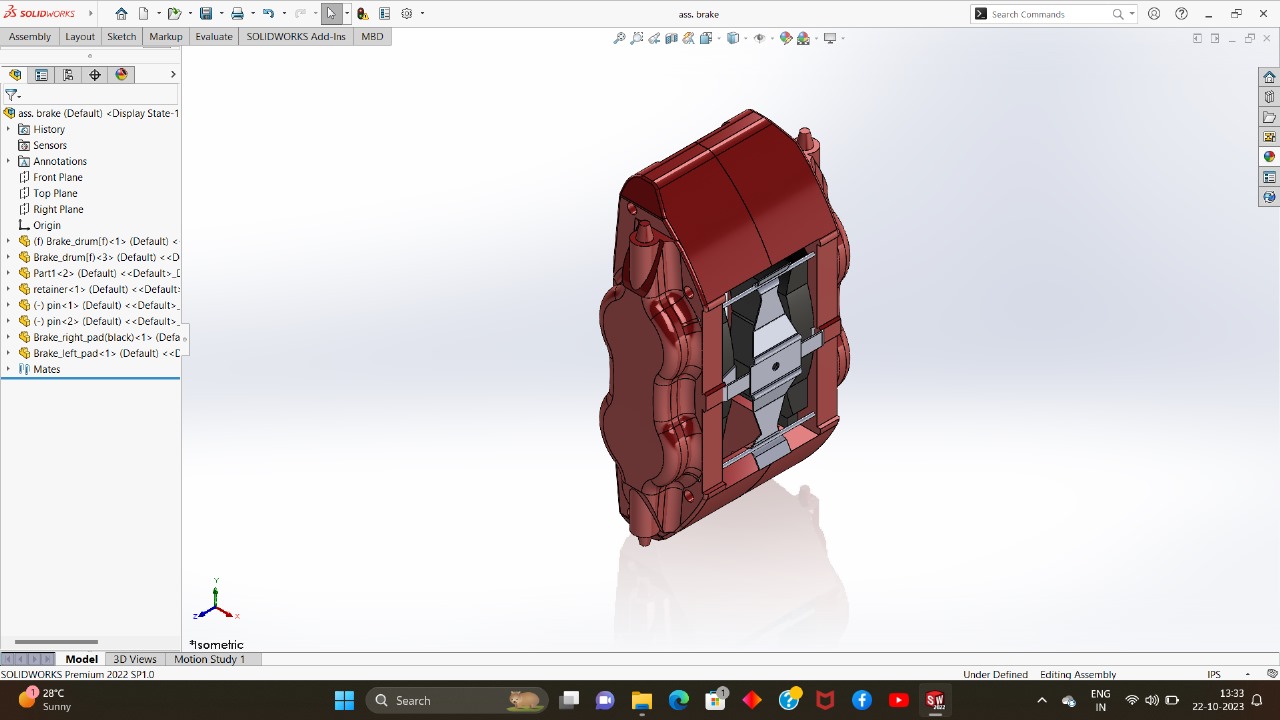1280x720 pixels.
Task: Click the Previous View icon
Action: tap(654, 38)
